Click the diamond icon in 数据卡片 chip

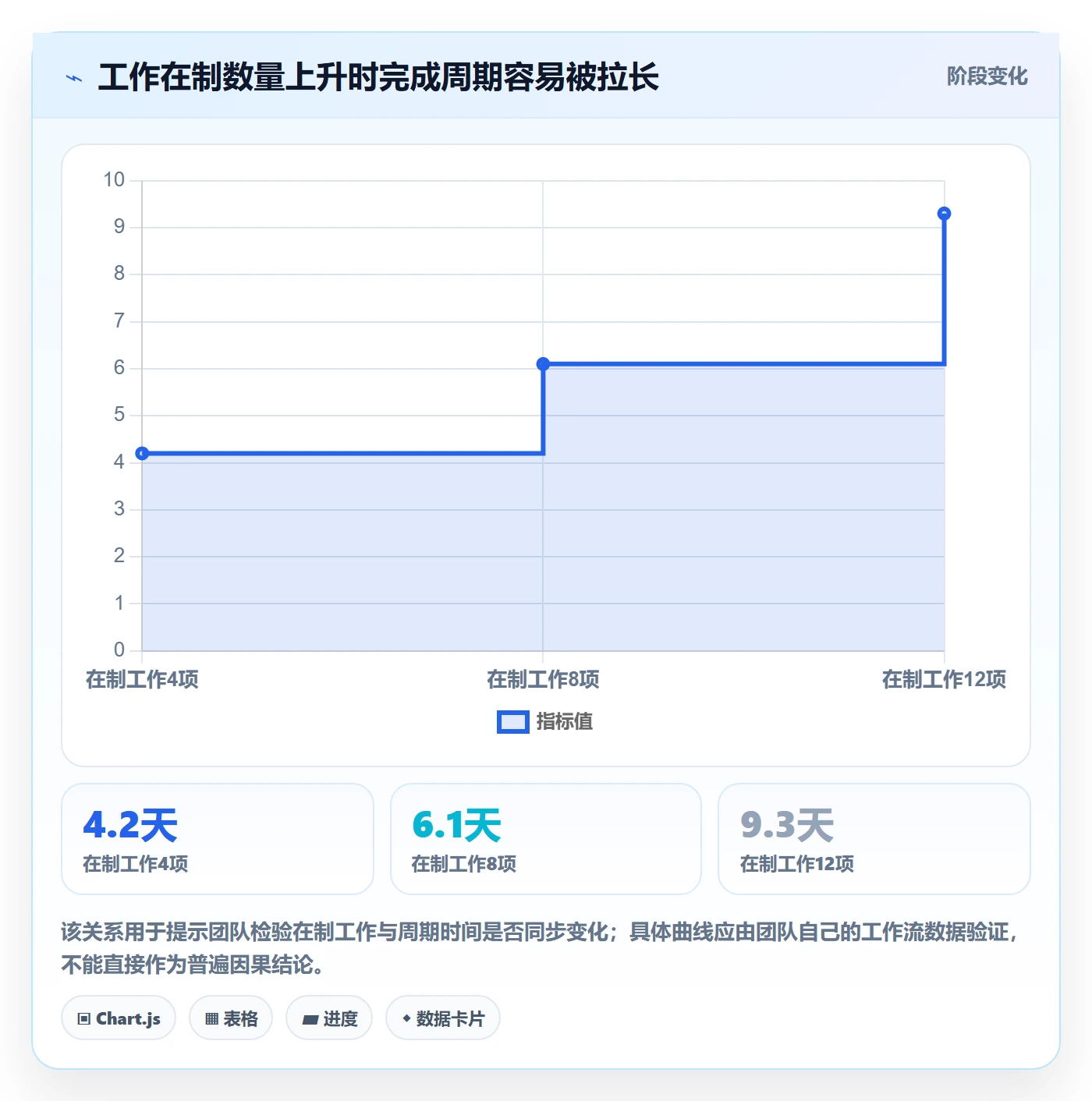tap(406, 1018)
